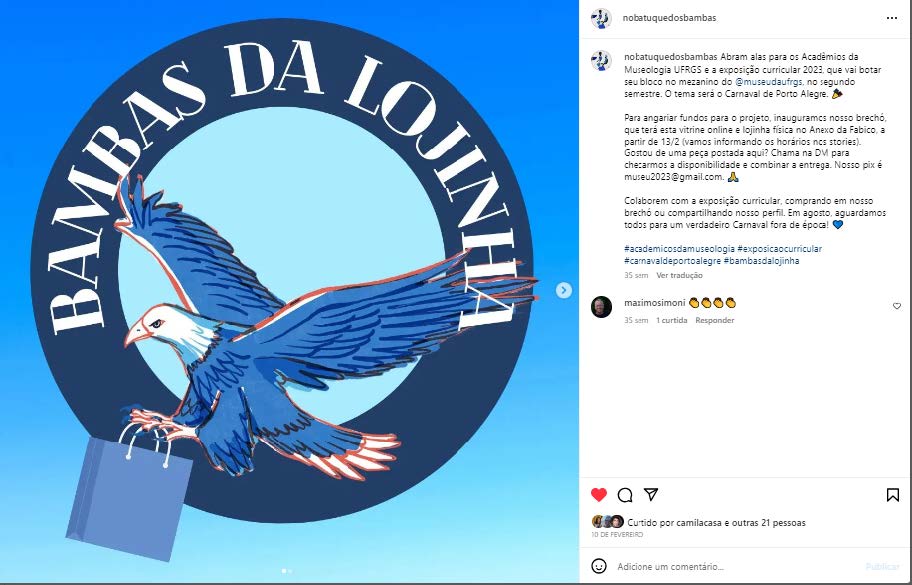Open mazimosimoni's profile picture

tap(601, 307)
